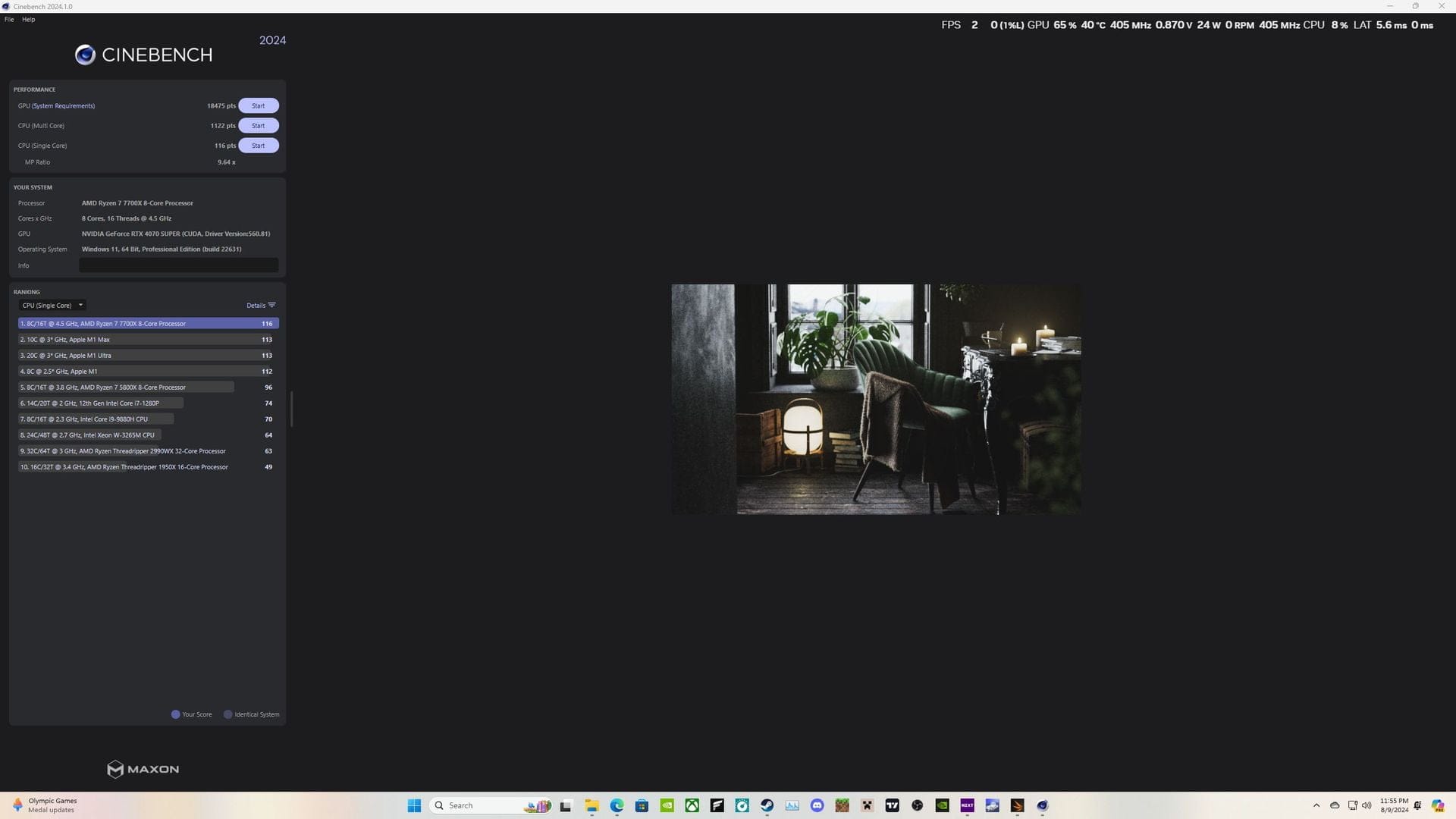Open the OneDrive cloud tray icon
1456x819 pixels.
[1335, 805]
